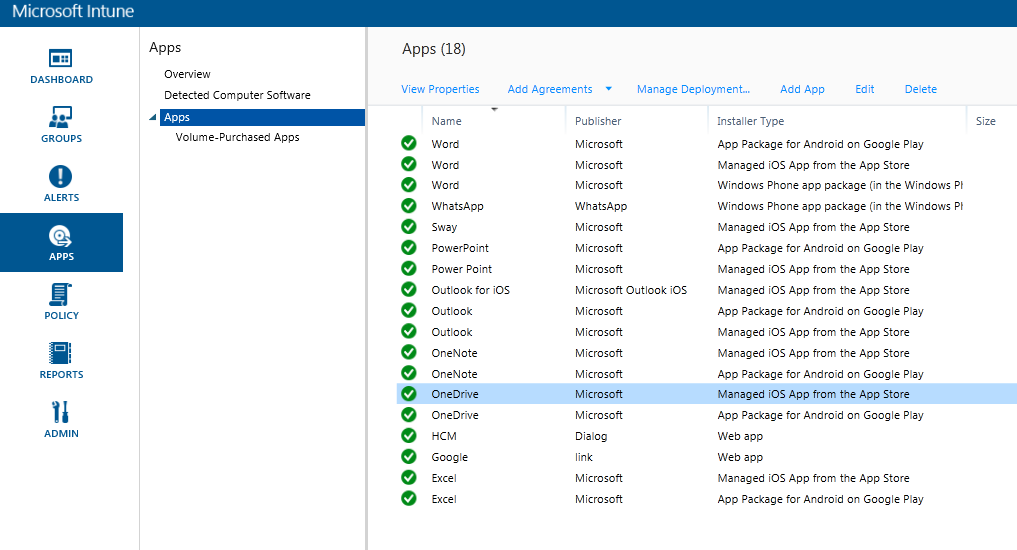
Task: Click green status icon for Outlook for iOS
Action: tap(409, 289)
